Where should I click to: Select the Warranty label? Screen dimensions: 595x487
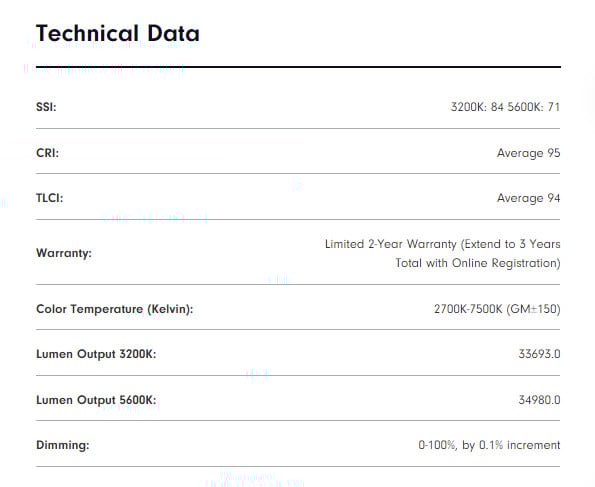click(x=64, y=253)
